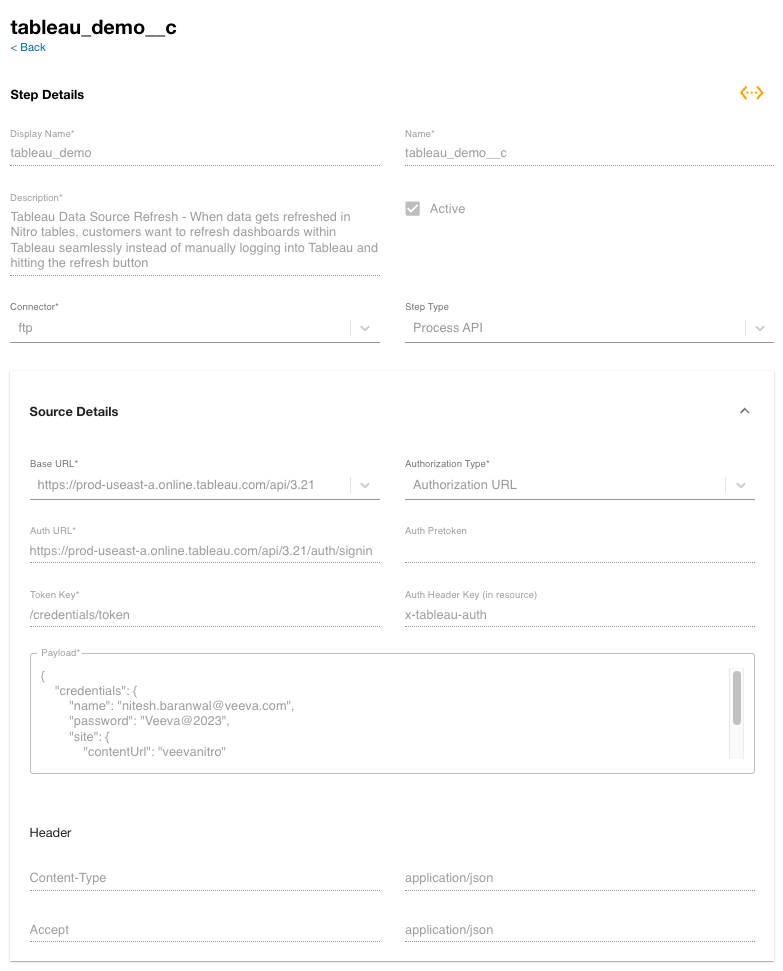
Task: Open the Connector dropdown
Action: pyautogui.click(x=365, y=328)
